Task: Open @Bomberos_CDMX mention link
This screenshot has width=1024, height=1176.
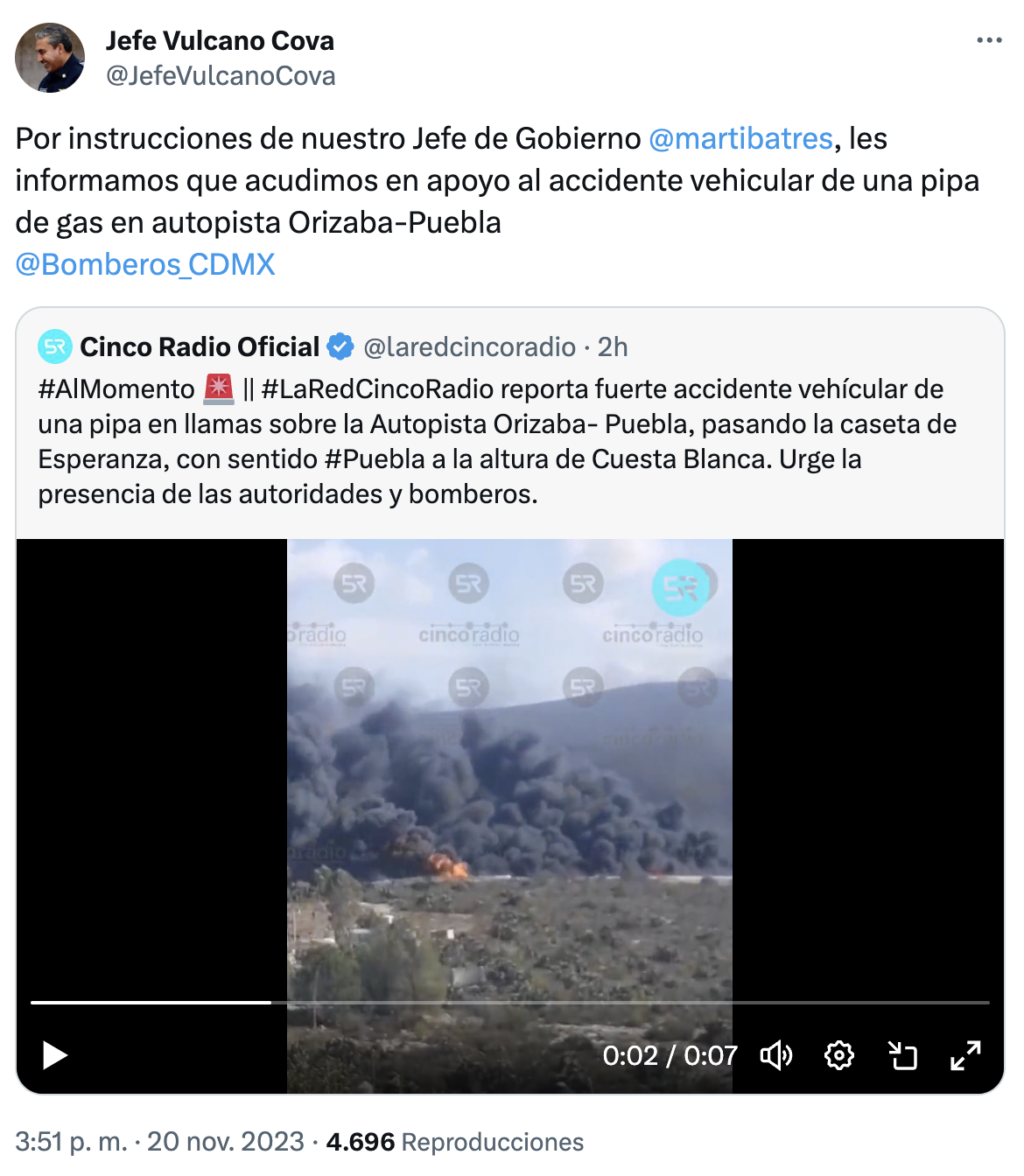Action: (145, 264)
